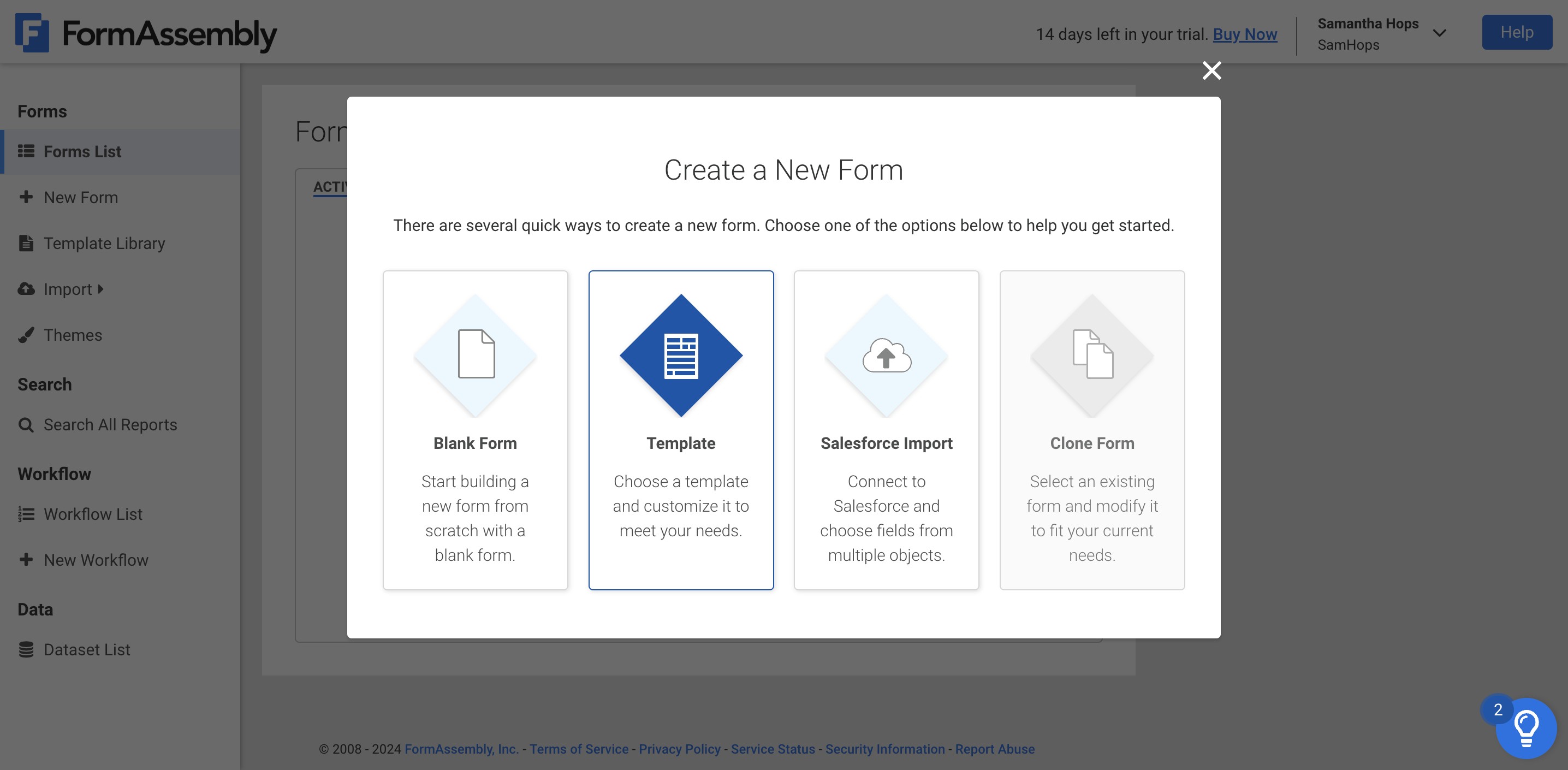This screenshot has height=770, width=1568.
Task: Click the Help button
Action: [1517, 32]
